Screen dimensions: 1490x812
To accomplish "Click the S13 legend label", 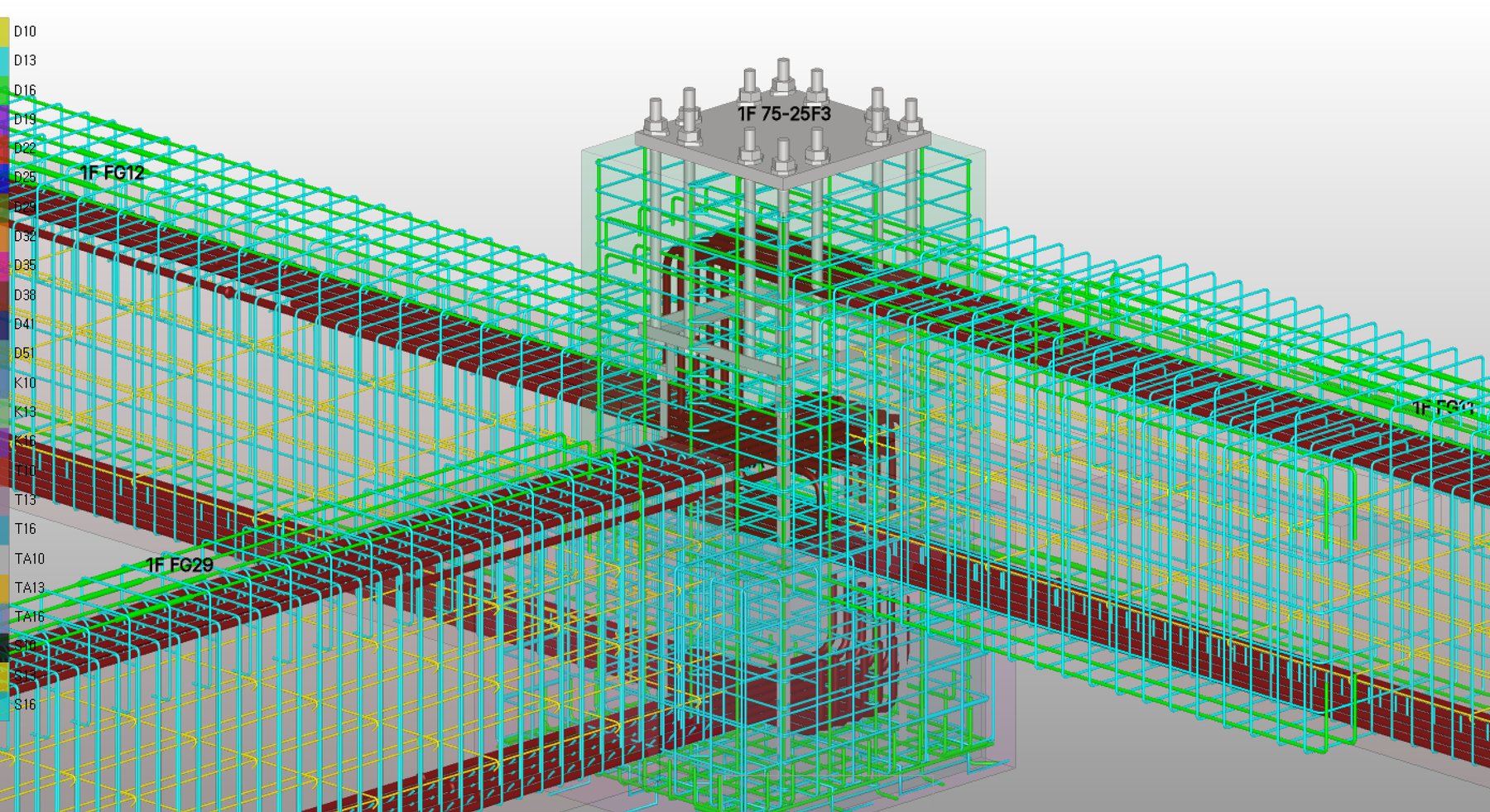I will (25, 675).
